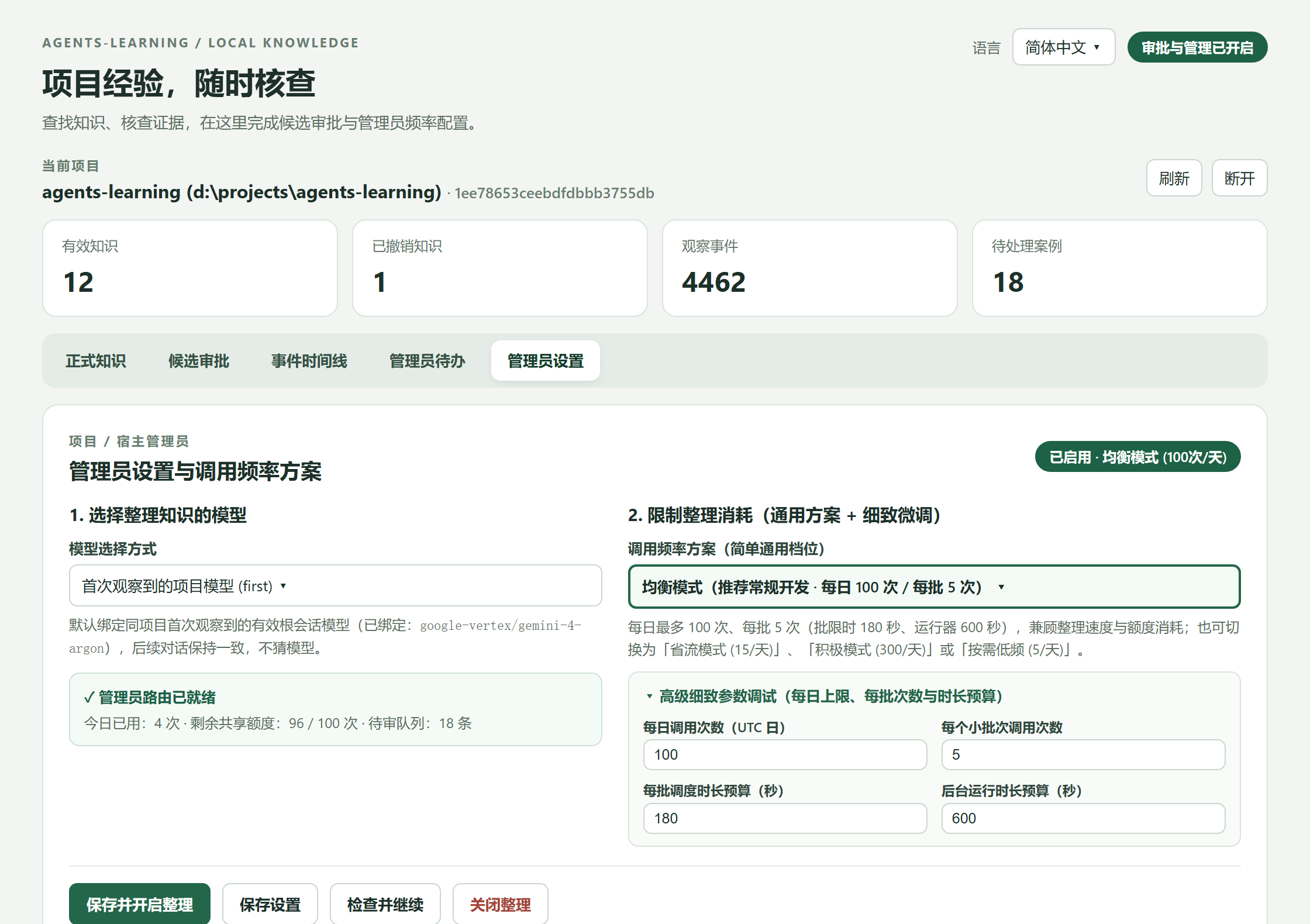Open the 事件时间线 tab
1310x924 pixels.
(x=309, y=361)
